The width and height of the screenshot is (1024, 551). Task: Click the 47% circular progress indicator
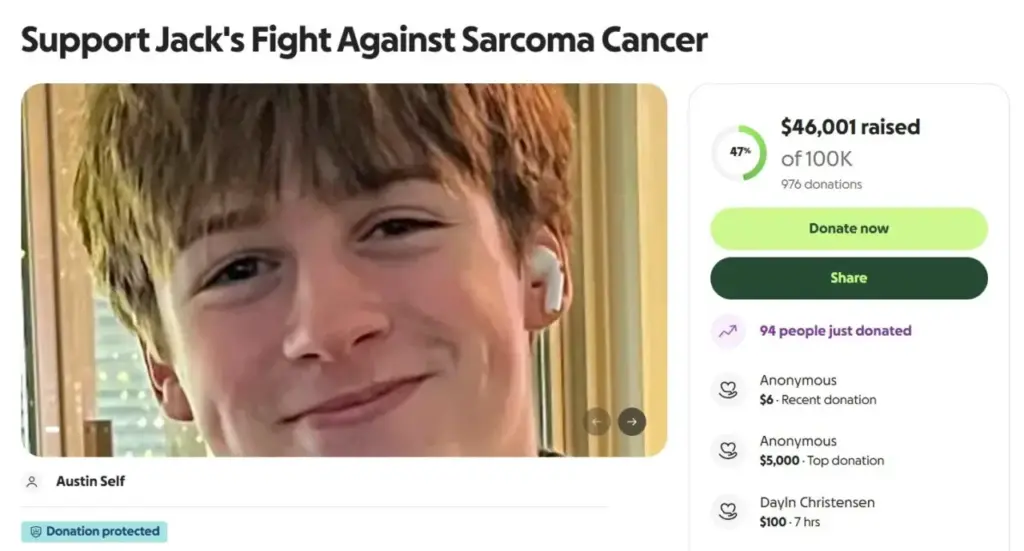click(x=739, y=153)
